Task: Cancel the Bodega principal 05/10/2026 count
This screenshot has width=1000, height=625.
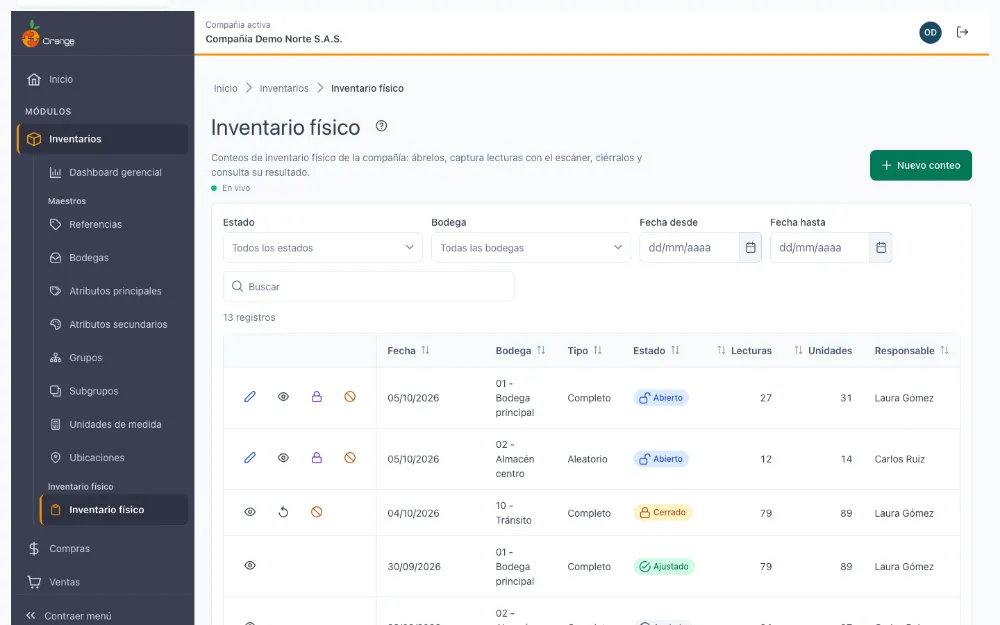Action: tap(349, 397)
